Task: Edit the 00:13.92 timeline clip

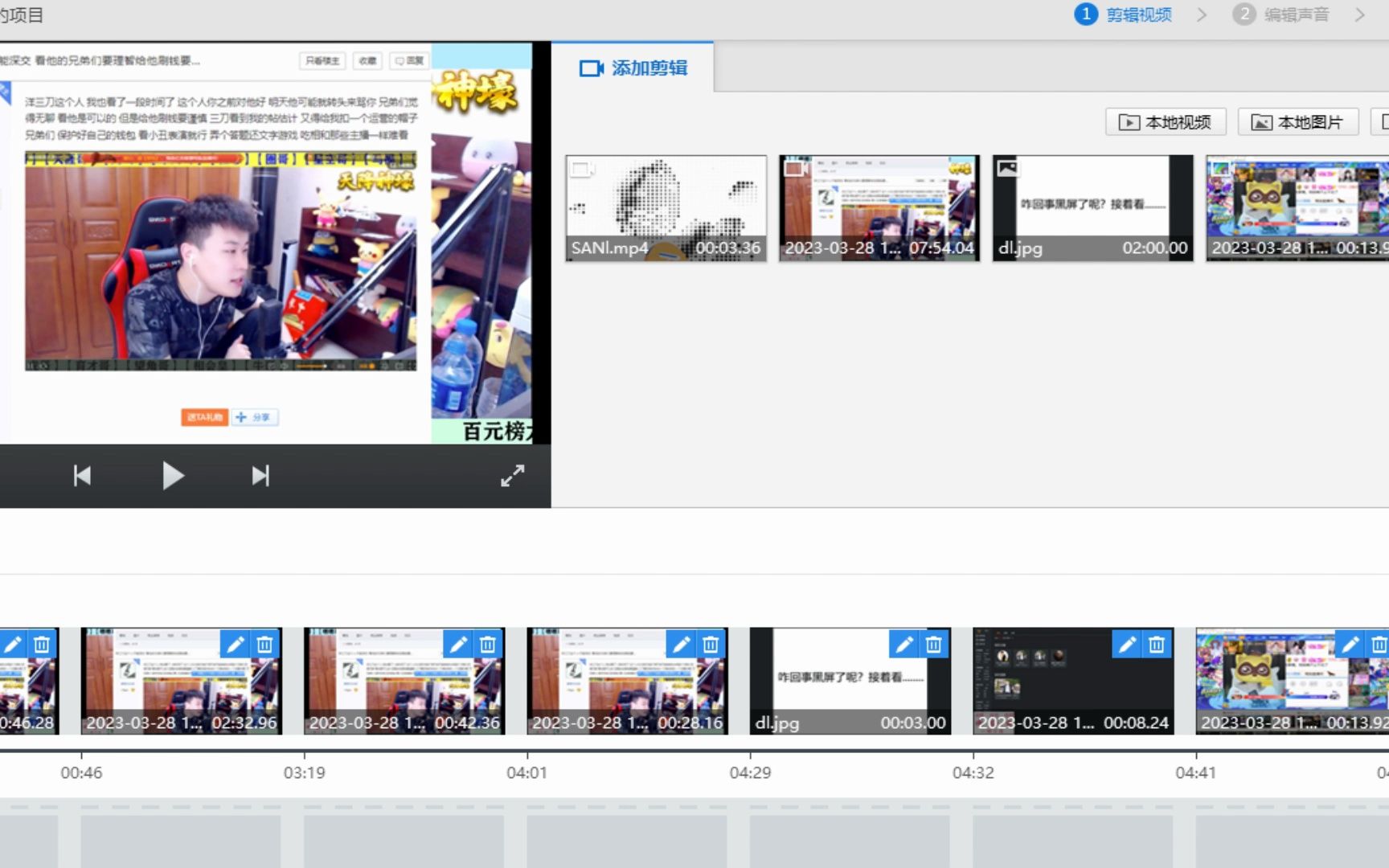Action: pos(1350,645)
